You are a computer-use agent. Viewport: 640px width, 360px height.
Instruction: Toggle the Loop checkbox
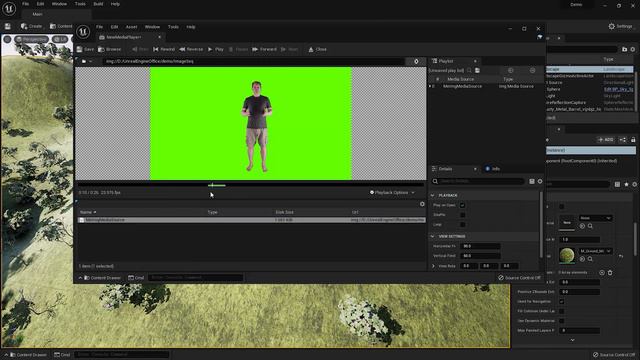(462, 224)
